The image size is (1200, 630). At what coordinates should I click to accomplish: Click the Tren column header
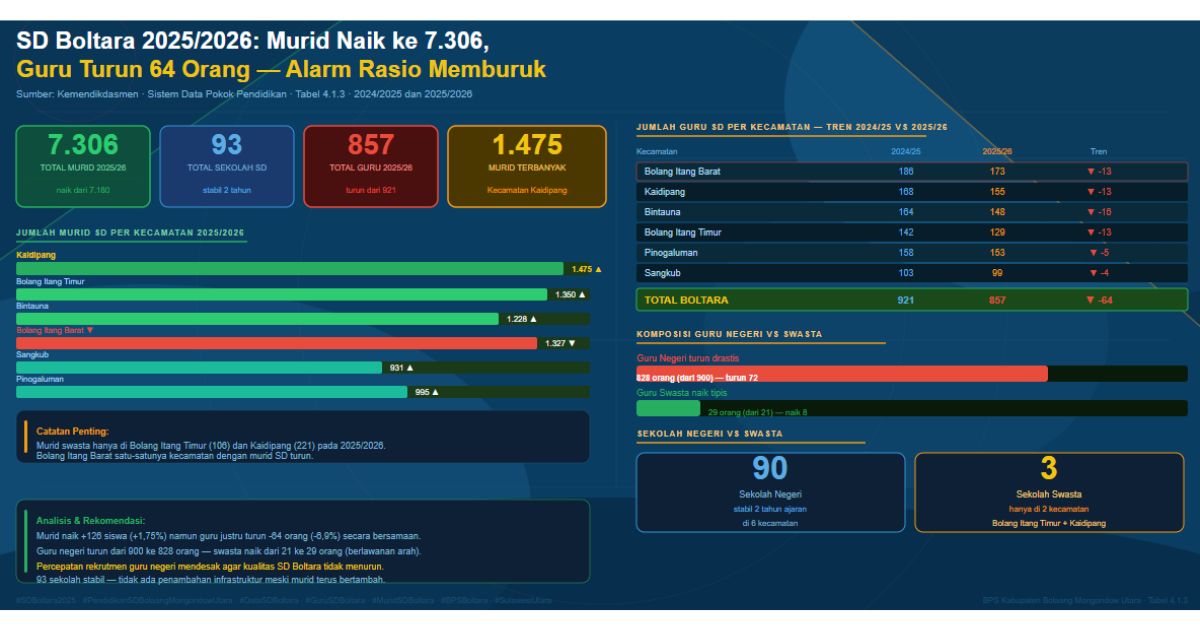pyautogui.click(x=1098, y=152)
